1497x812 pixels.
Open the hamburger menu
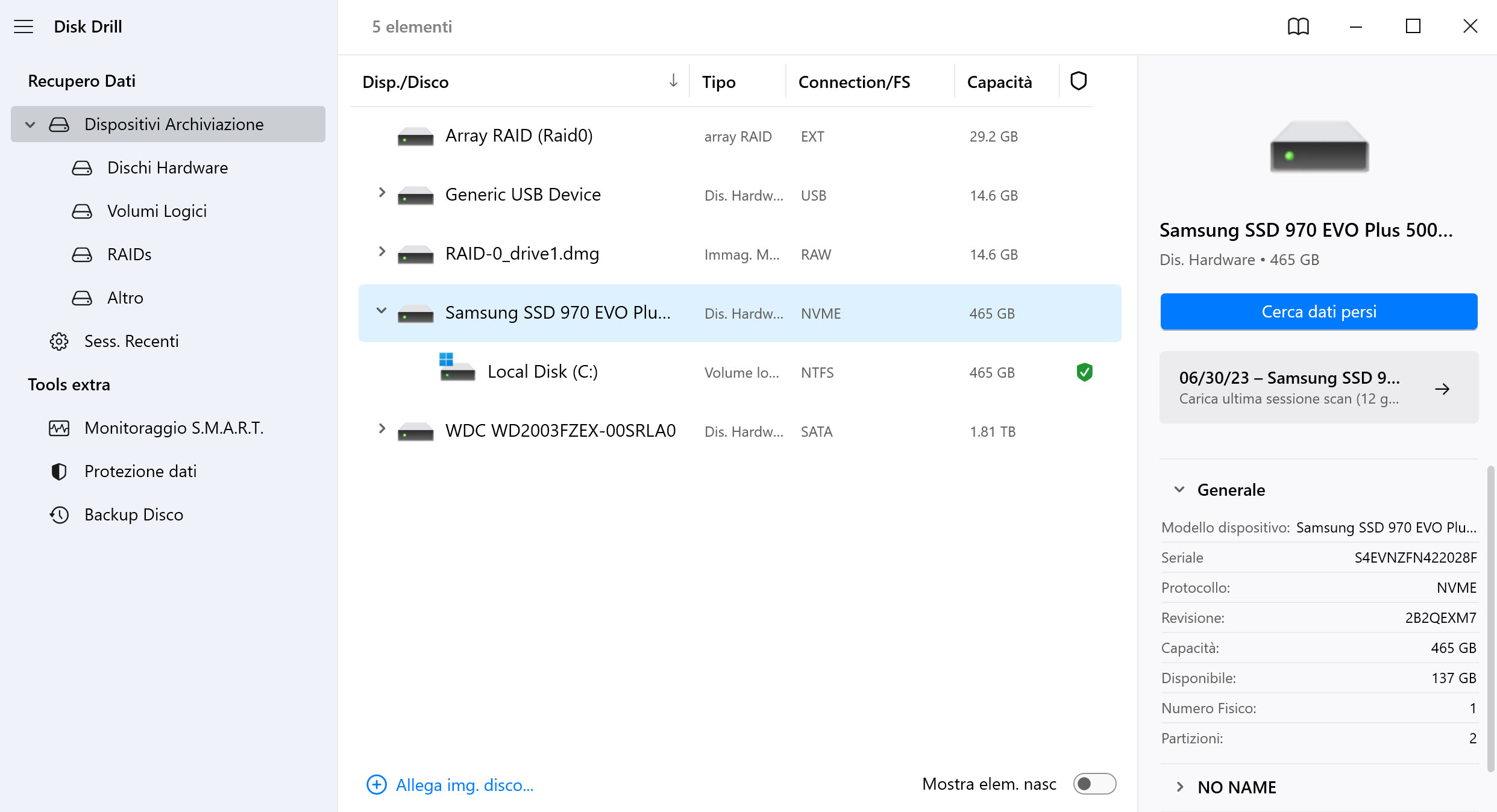pyautogui.click(x=24, y=27)
